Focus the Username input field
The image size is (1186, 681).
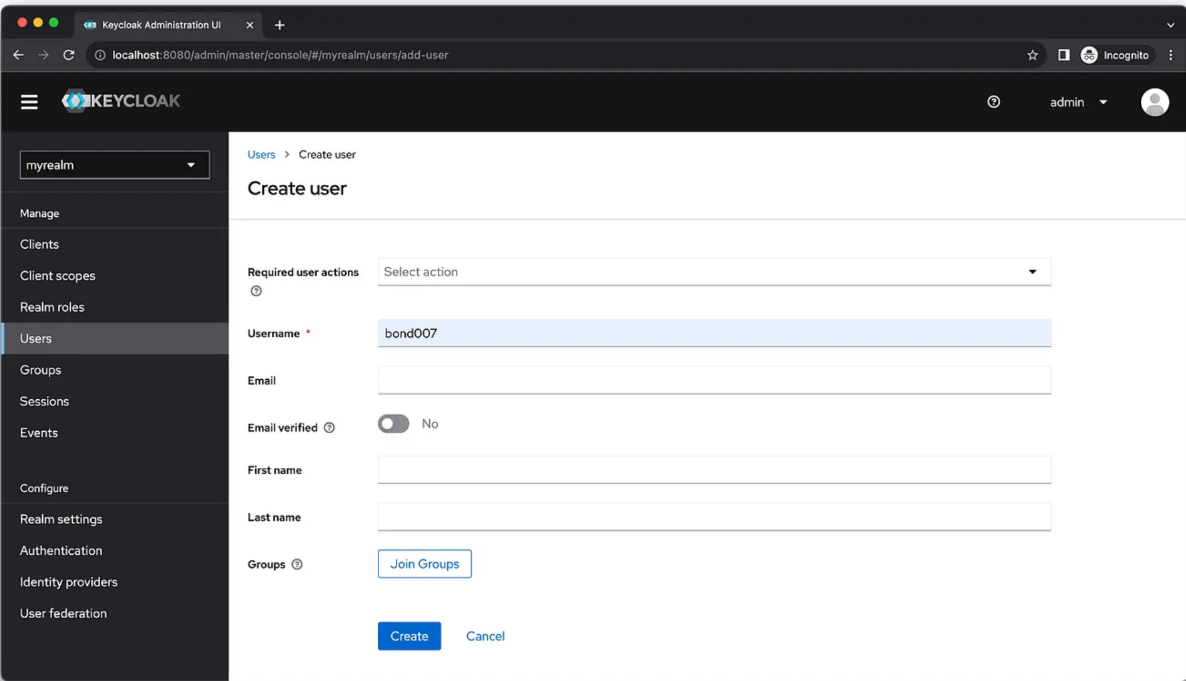pos(714,333)
